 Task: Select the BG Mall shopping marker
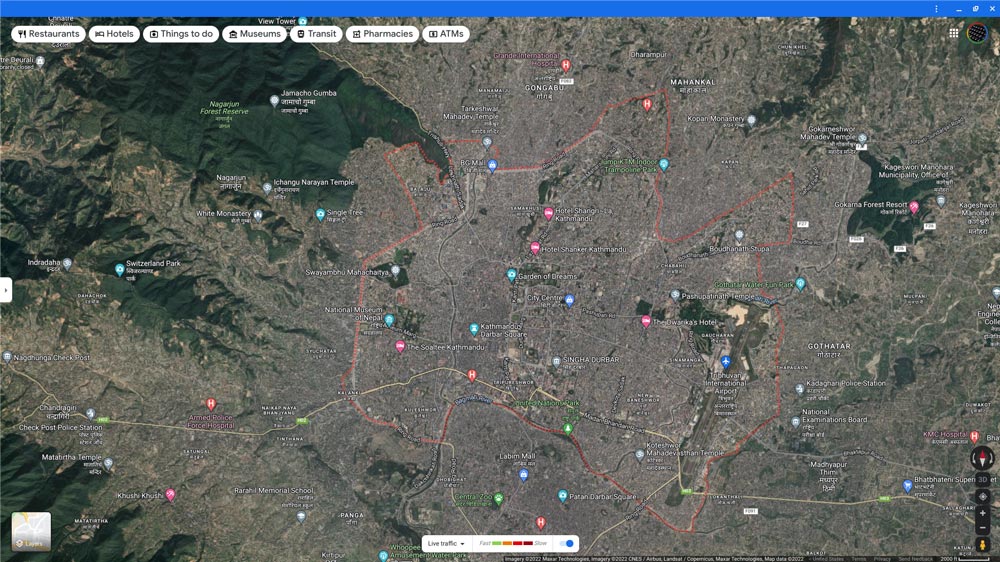492,165
